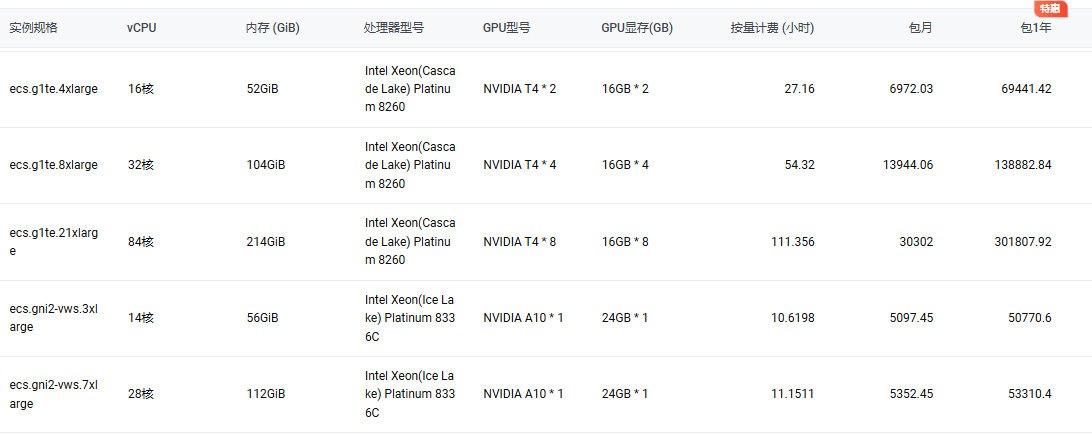Viewport: 1092px width, 435px height.
Task: Click the 32核 vCPU cell
Action: tap(141, 165)
